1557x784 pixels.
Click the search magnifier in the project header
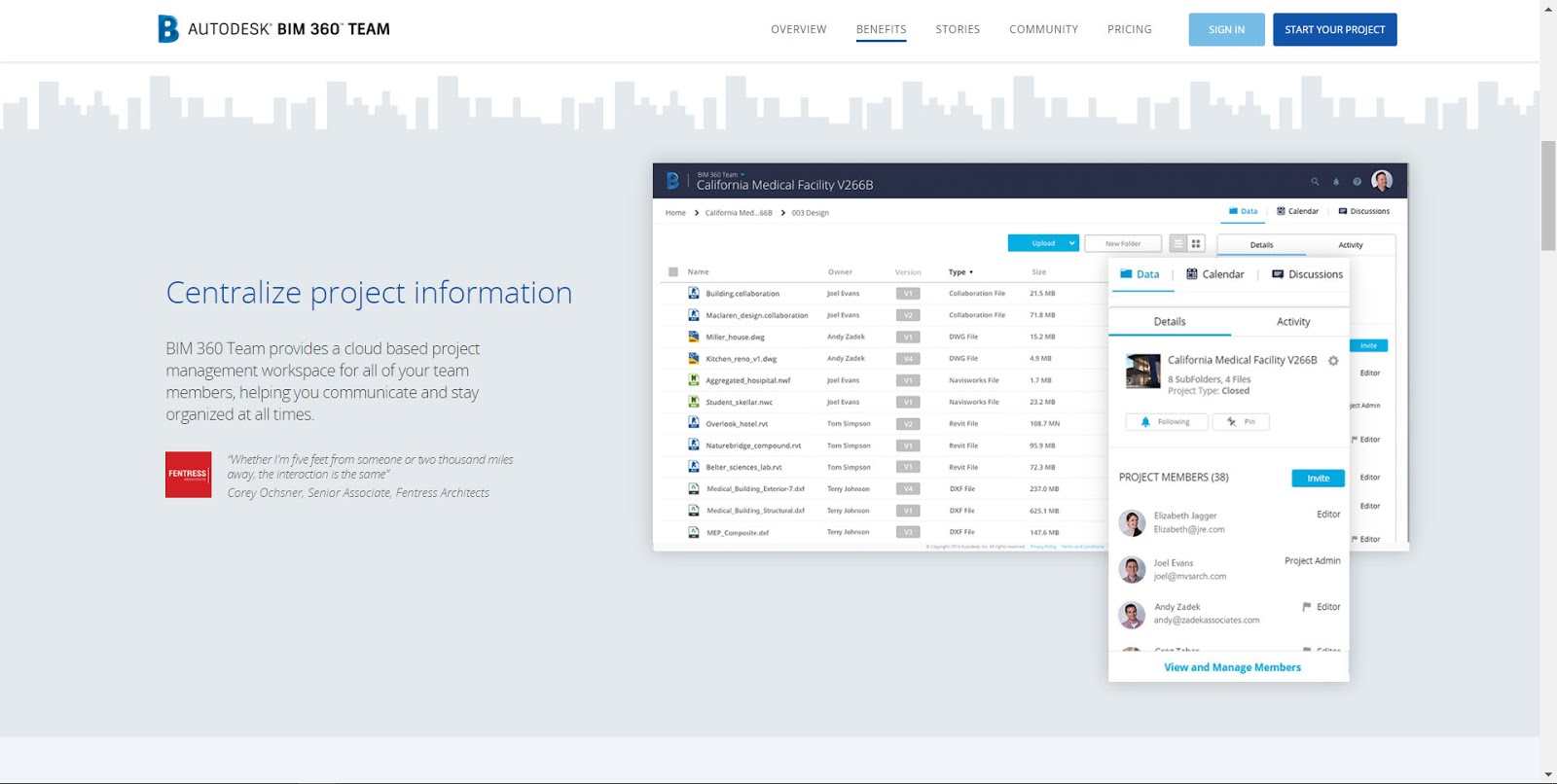pyautogui.click(x=1315, y=182)
